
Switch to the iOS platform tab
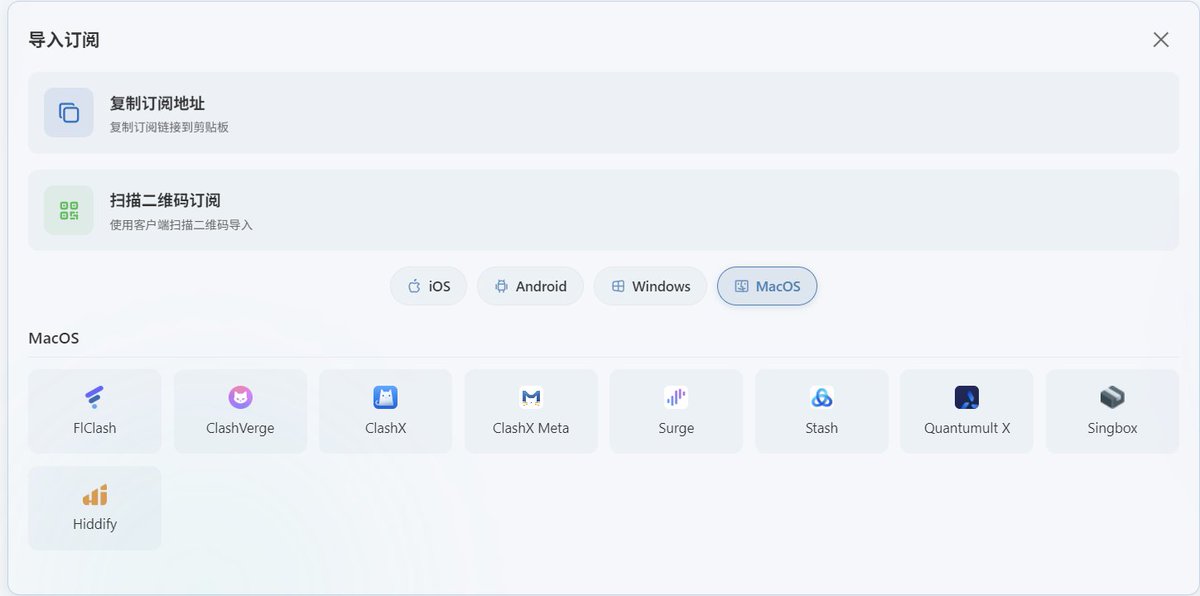pos(428,286)
